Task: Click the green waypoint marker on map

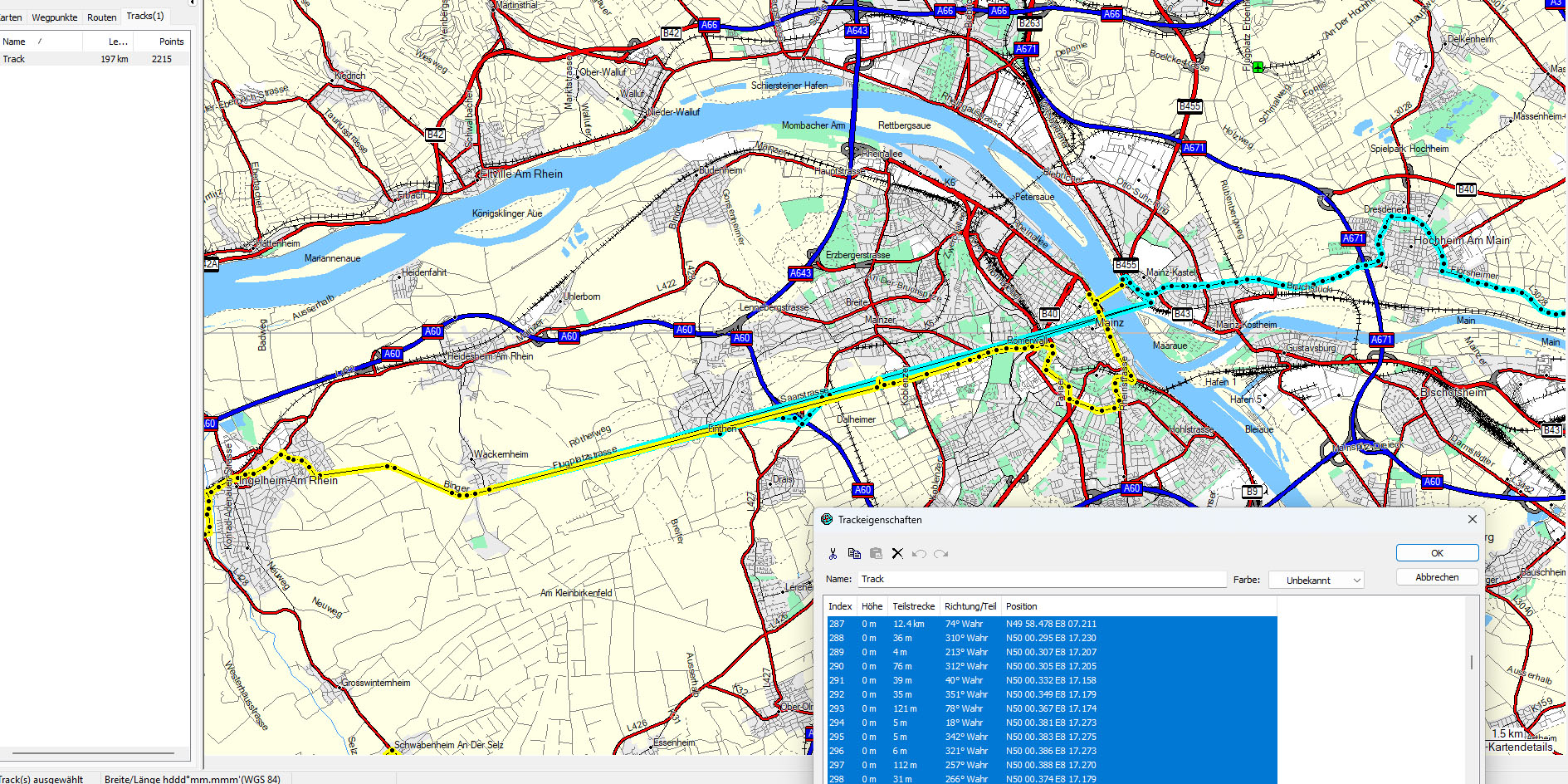Action: [x=1258, y=67]
